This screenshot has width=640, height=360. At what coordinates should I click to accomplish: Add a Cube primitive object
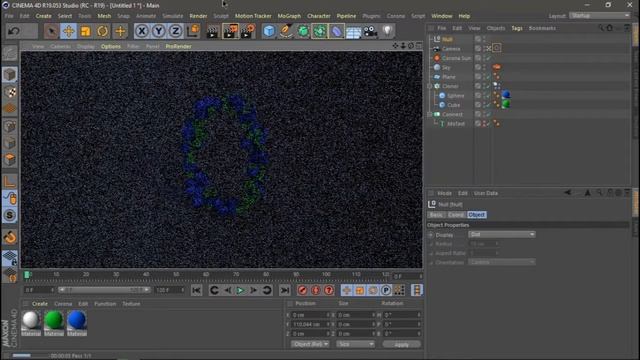269,31
